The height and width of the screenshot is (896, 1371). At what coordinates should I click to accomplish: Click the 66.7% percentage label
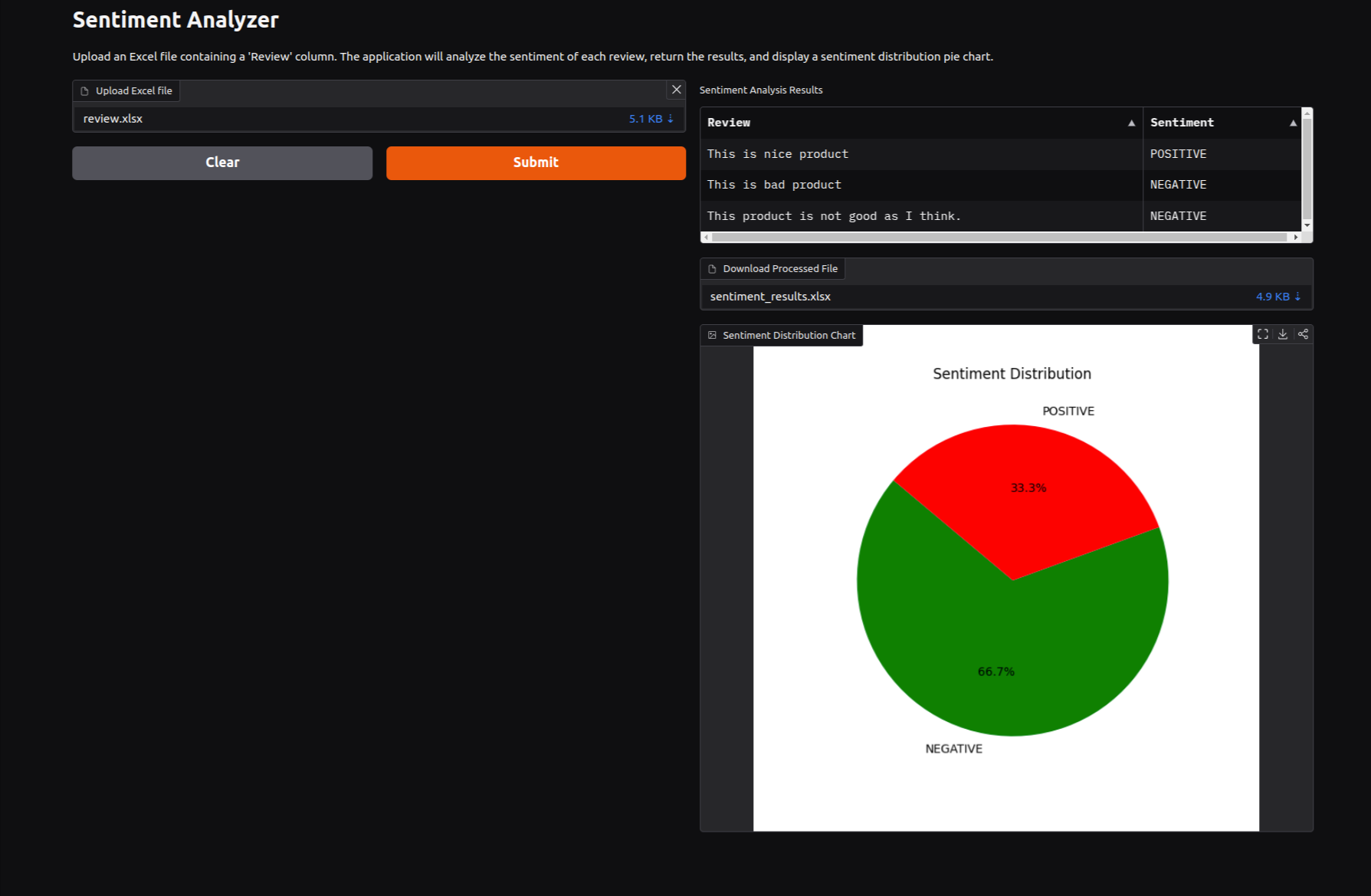[x=995, y=672]
